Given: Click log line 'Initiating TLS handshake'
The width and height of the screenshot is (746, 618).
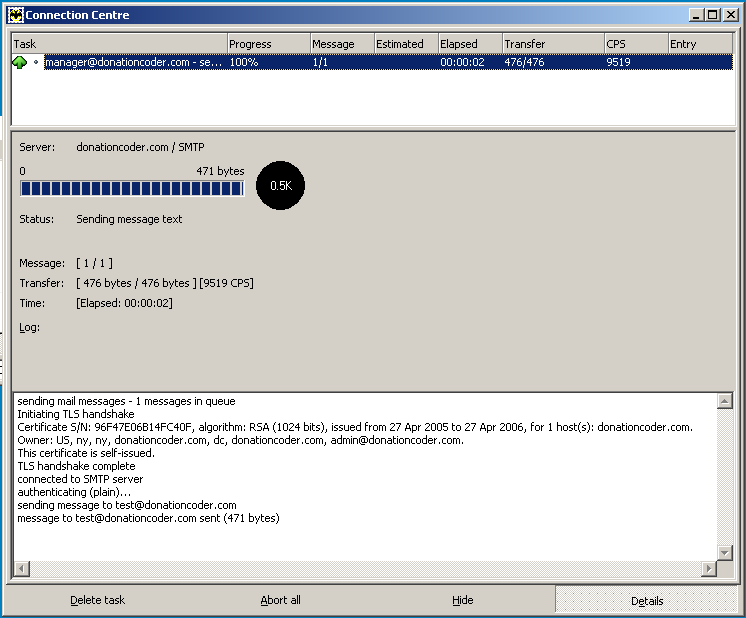Looking at the screenshot, I should 76,414.
